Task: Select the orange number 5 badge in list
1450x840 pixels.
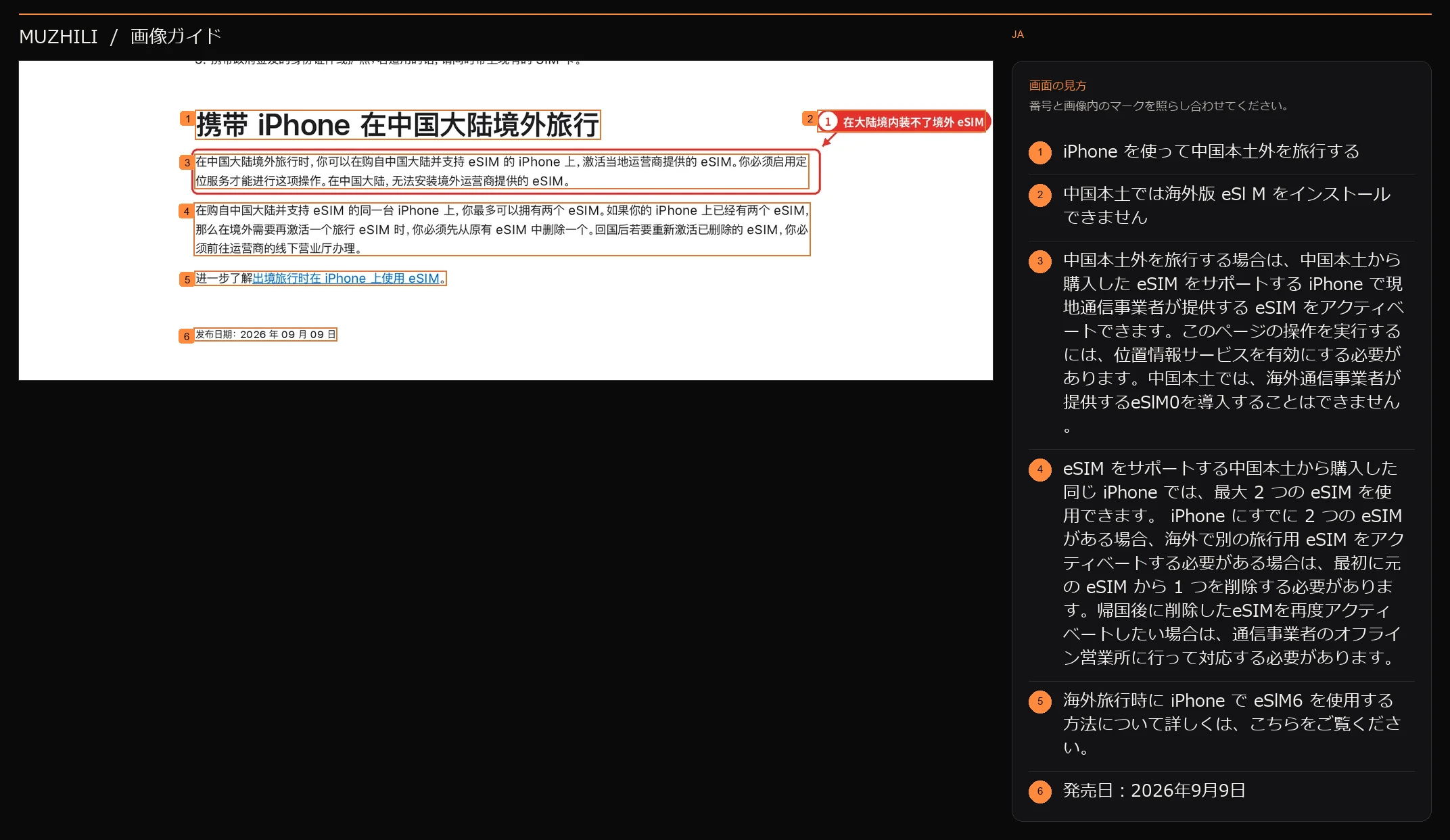Action: point(1039,701)
